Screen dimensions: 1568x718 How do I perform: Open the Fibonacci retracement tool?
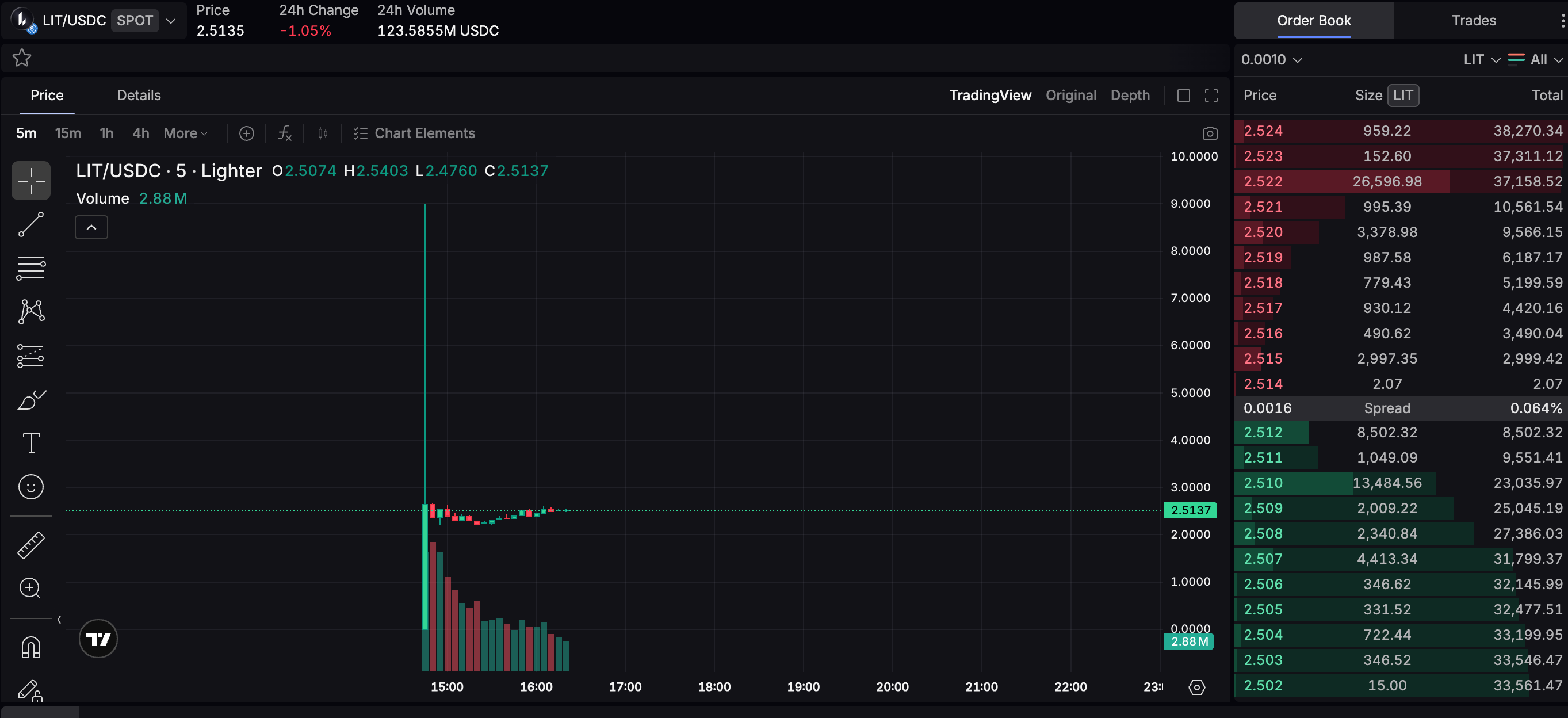pos(30,268)
